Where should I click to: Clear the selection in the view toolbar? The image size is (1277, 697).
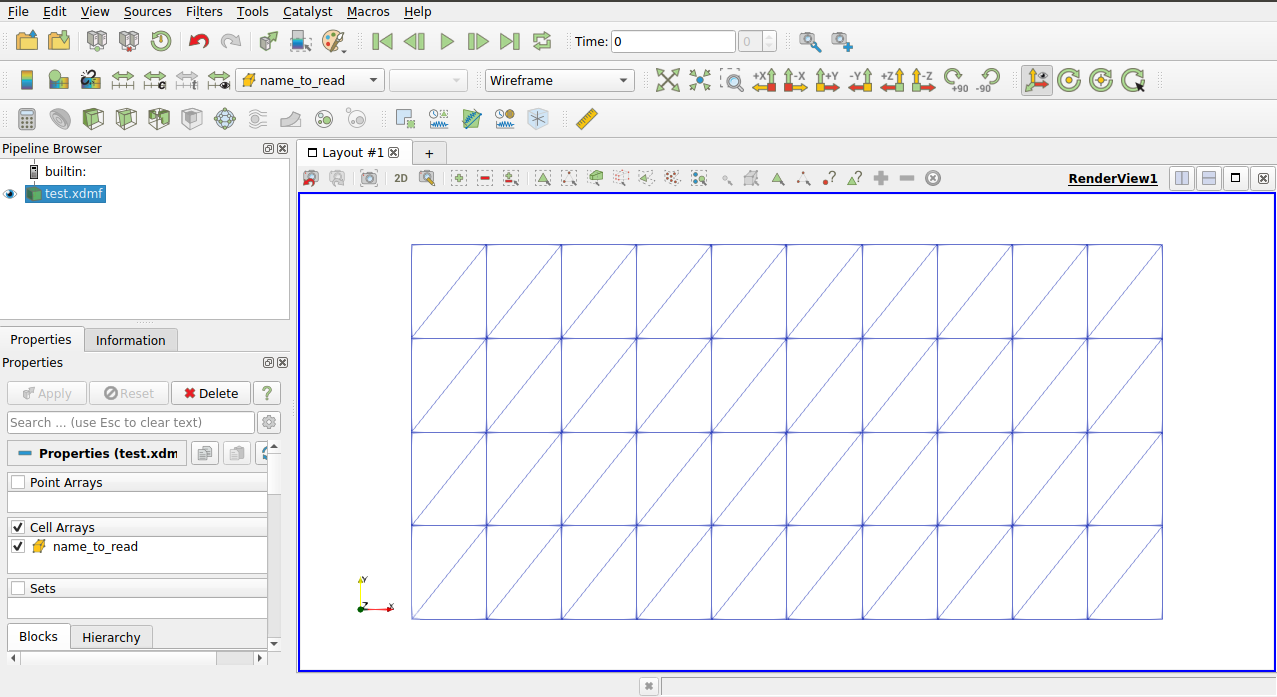tap(933, 178)
